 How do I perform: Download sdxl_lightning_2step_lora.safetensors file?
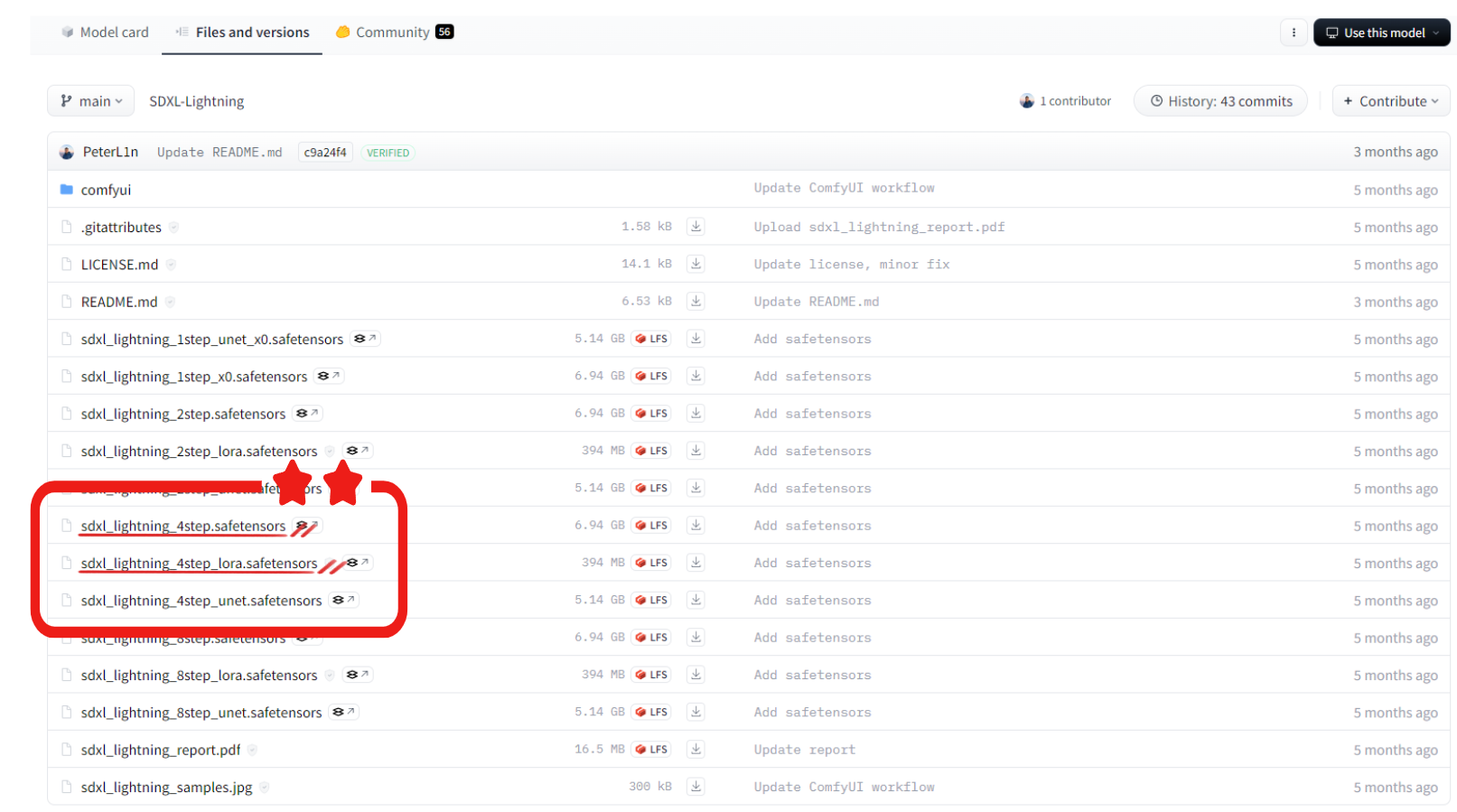tap(696, 451)
